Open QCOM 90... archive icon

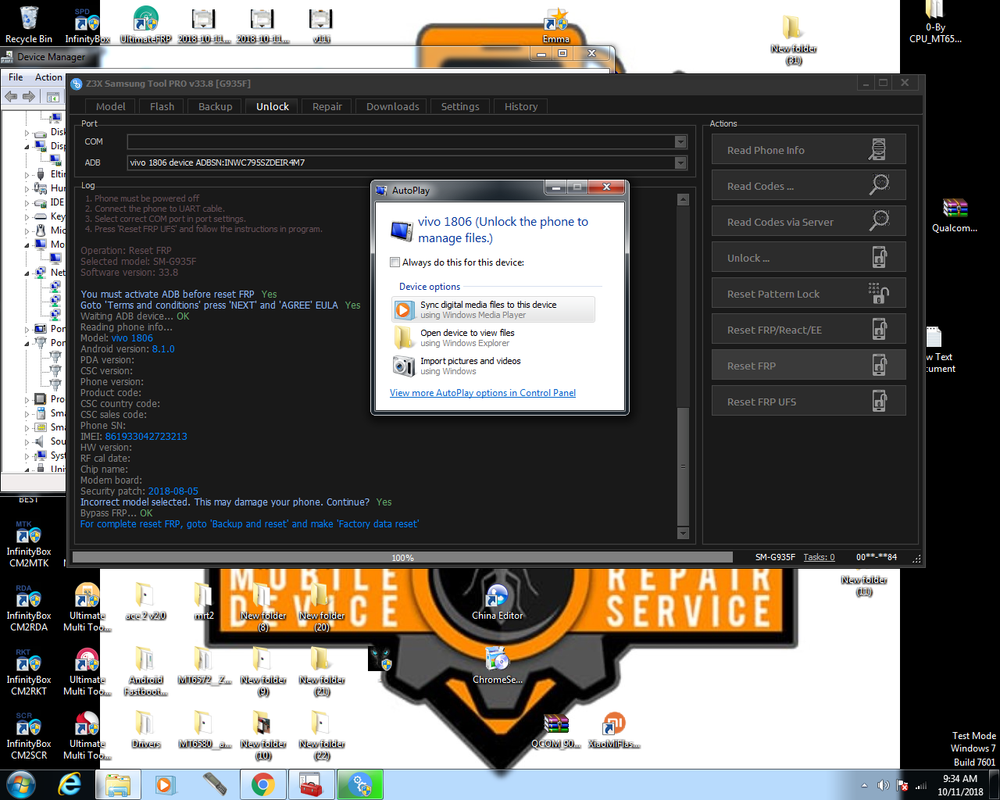[555, 730]
